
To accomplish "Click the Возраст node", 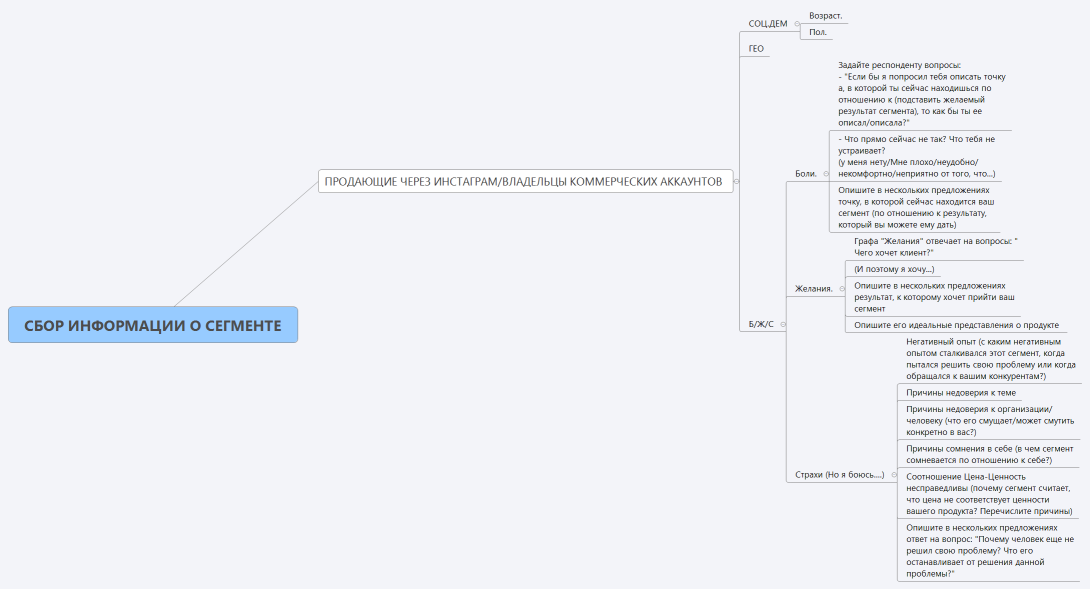I will (x=825, y=16).
